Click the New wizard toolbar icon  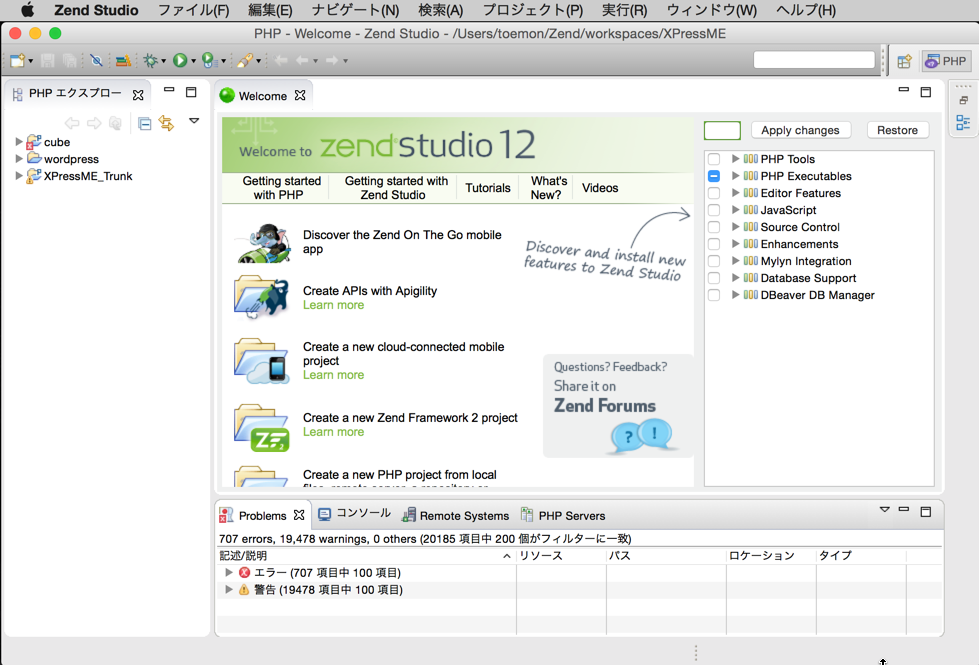click(17, 61)
